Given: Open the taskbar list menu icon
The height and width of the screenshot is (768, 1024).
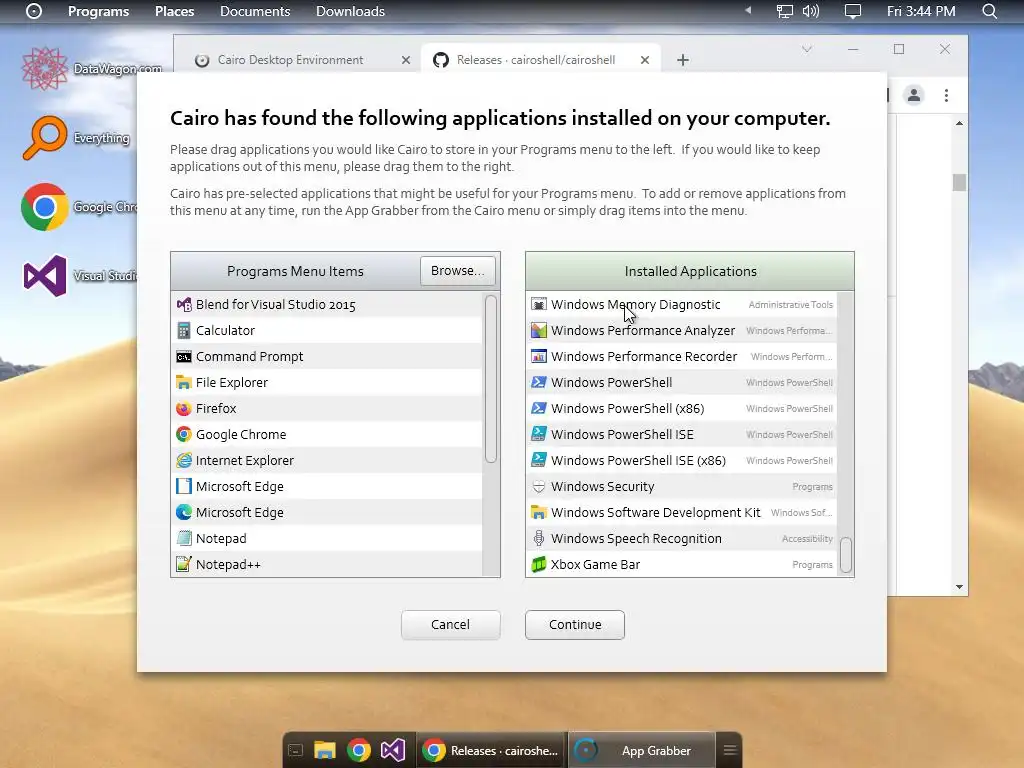Looking at the screenshot, I should (730, 750).
